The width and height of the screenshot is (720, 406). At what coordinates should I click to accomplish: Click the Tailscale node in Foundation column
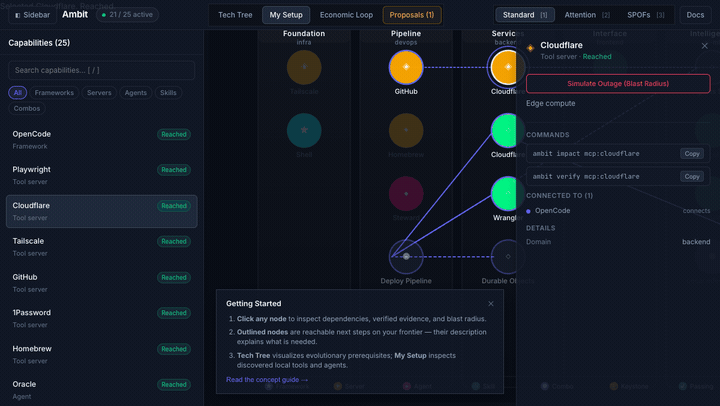click(304, 68)
